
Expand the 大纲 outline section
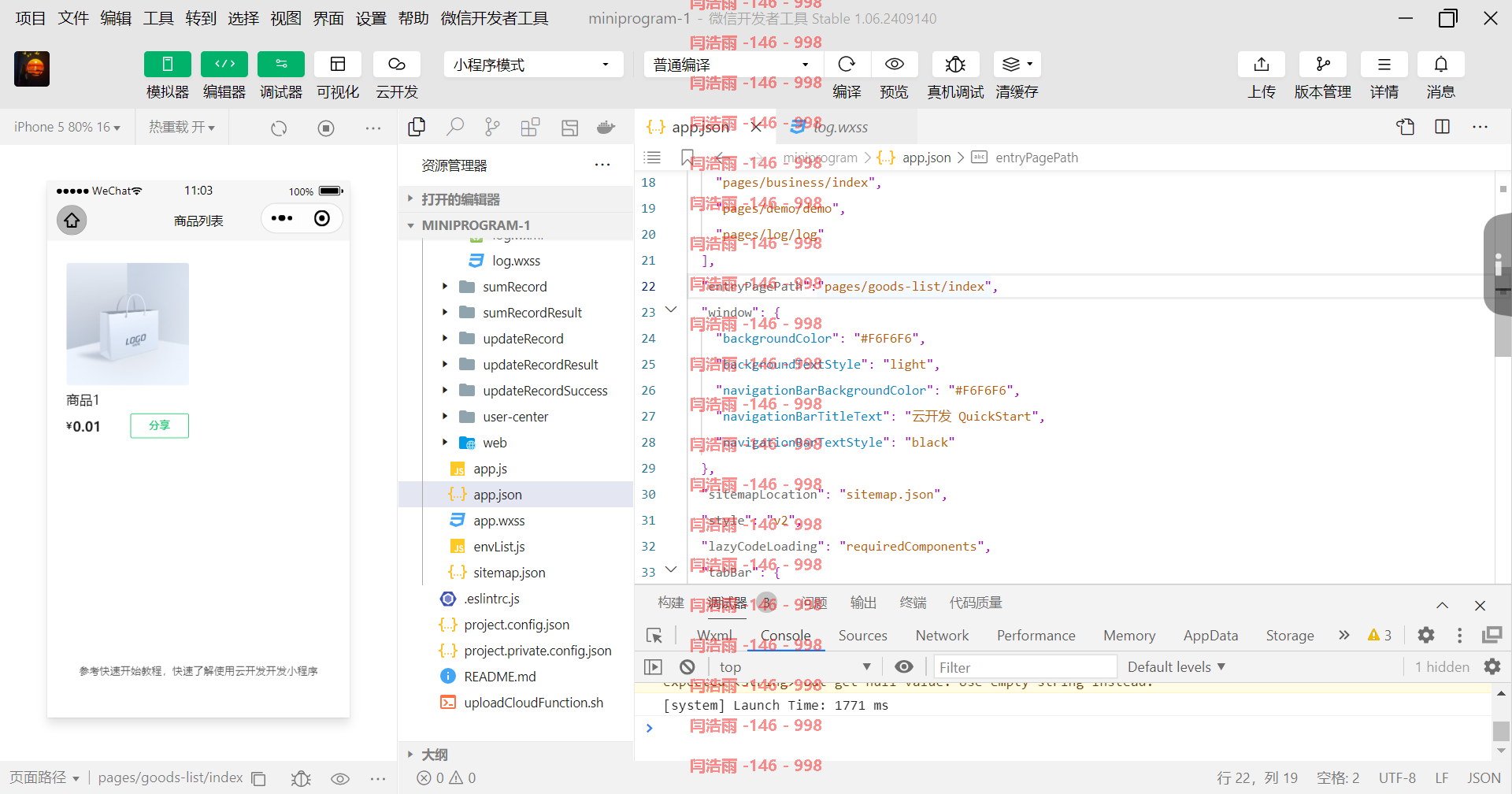tap(516, 755)
